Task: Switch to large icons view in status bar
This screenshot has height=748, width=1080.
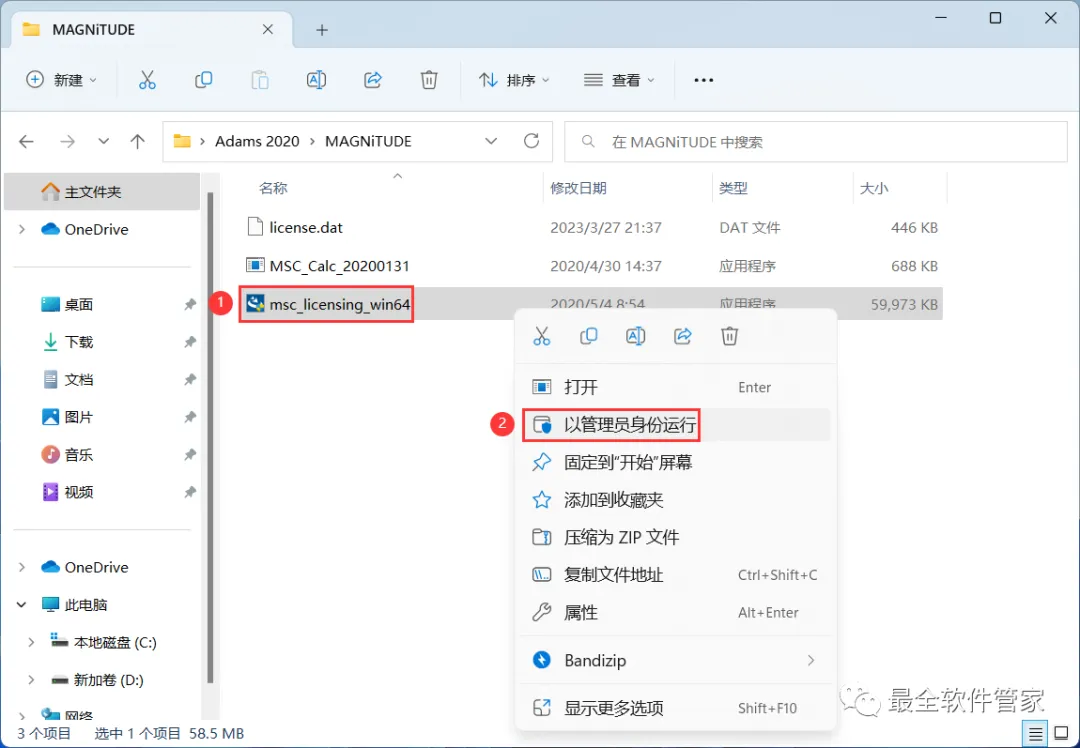Action: pyautogui.click(x=1061, y=734)
